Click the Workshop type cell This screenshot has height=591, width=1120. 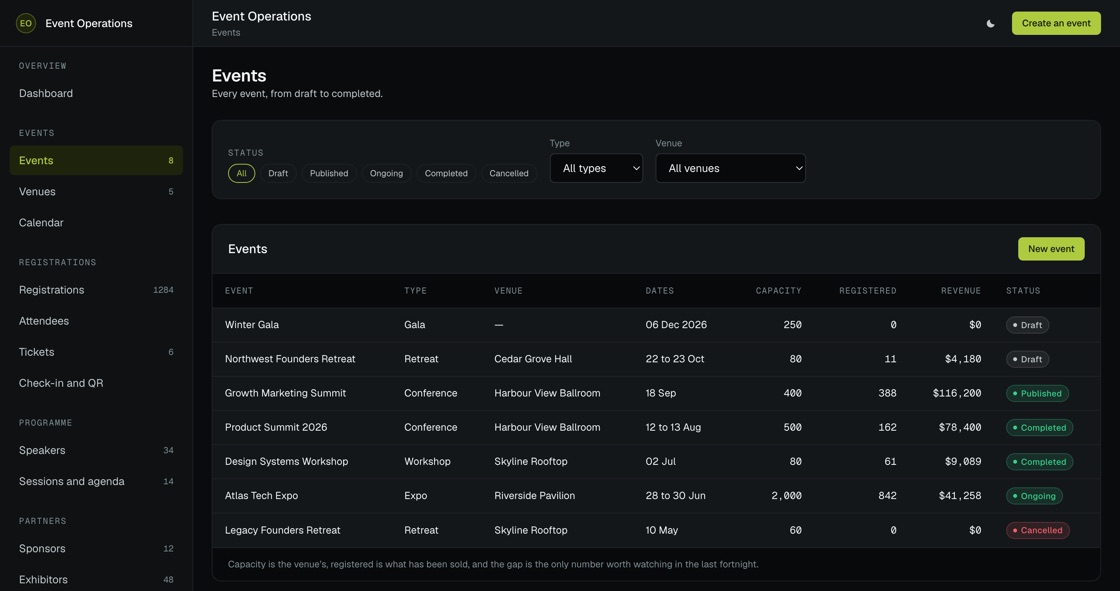(x=427, y=462)
